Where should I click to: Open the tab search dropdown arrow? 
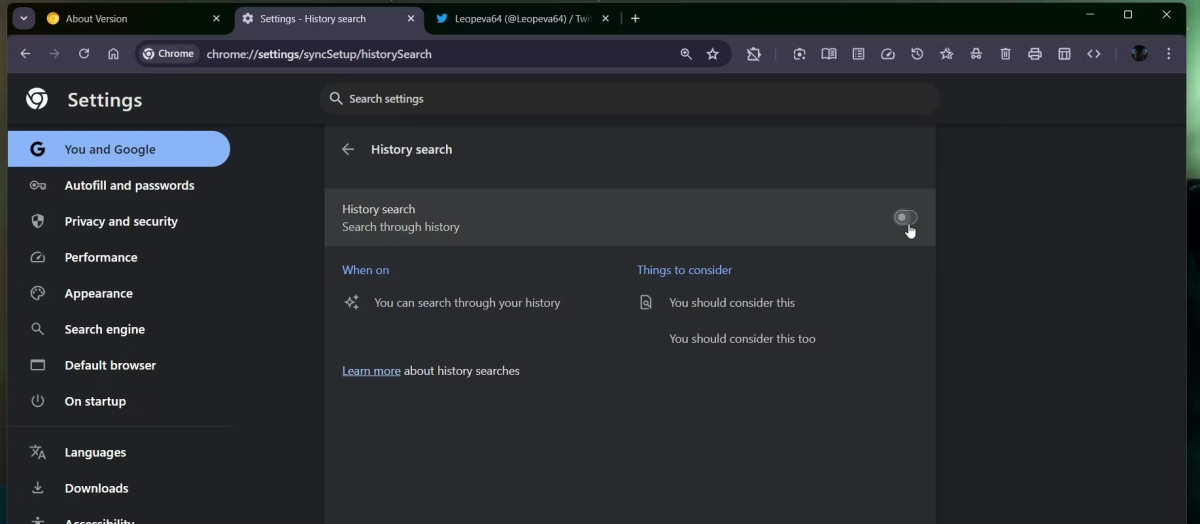click(x=24, y=18)
